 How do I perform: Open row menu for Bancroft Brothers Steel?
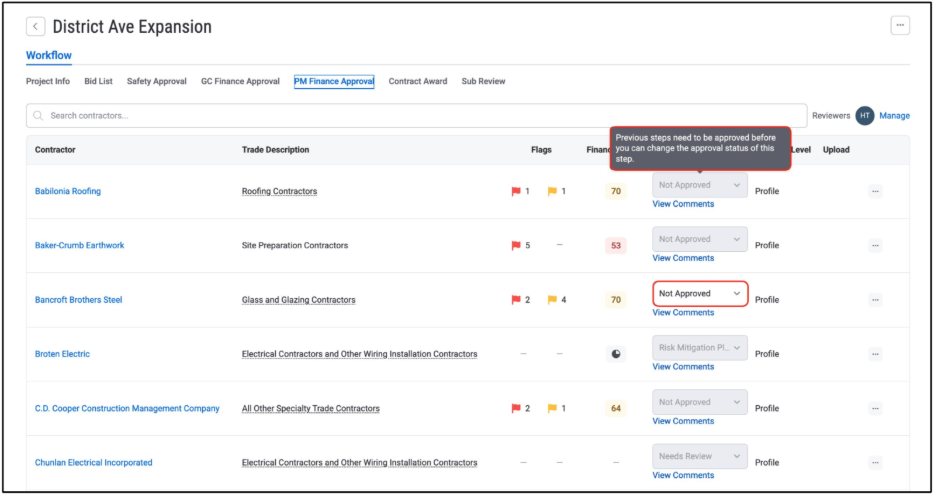[x=875, y=300]
